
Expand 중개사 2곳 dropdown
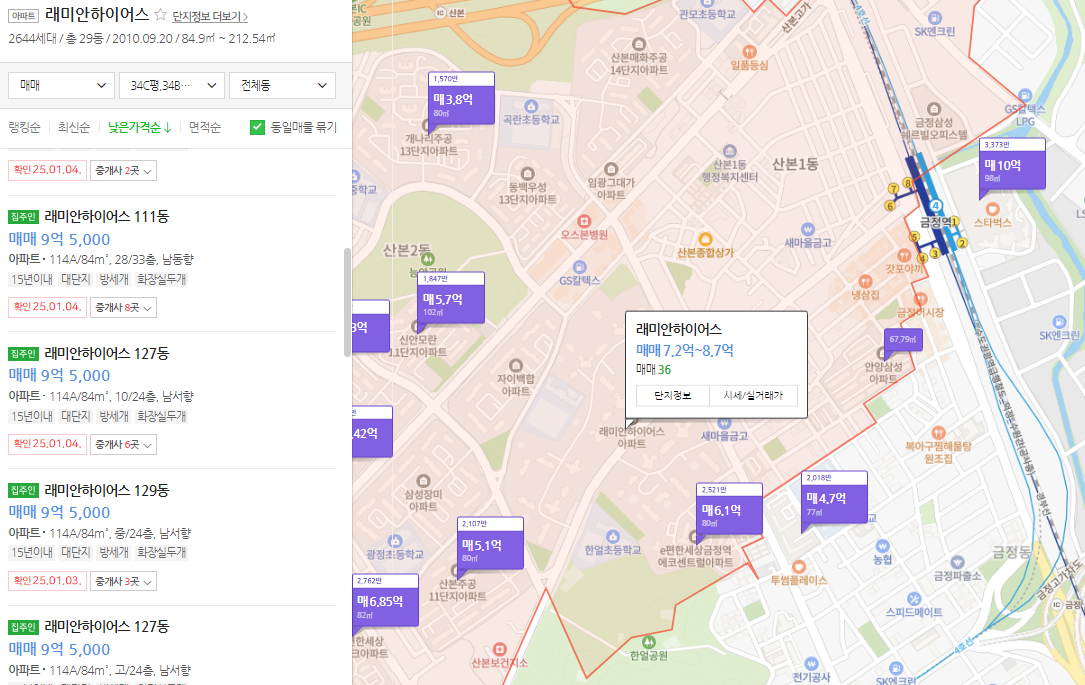pyautogui.click(x=123, y=170)
